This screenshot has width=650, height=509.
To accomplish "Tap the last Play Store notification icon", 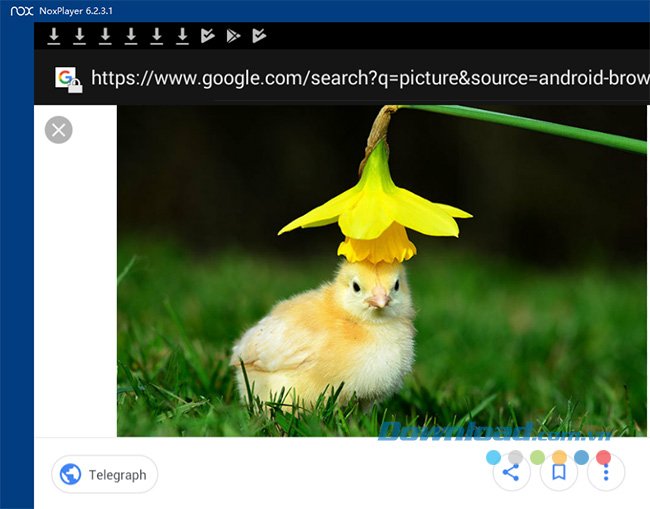I will tap(260, 36).
